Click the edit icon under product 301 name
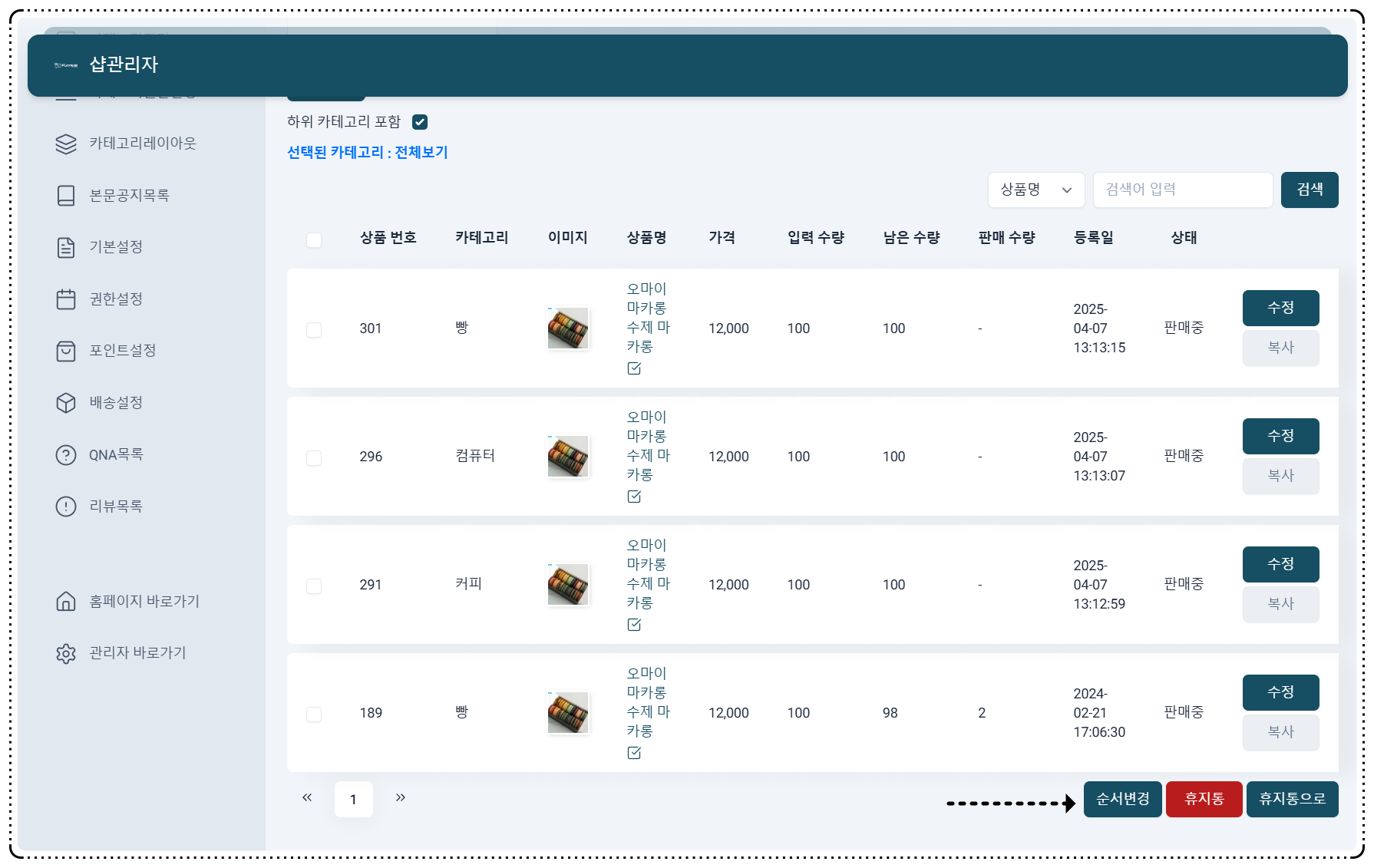The height and width of the screenshot is (868, 1374). click(x=634, y=368)
